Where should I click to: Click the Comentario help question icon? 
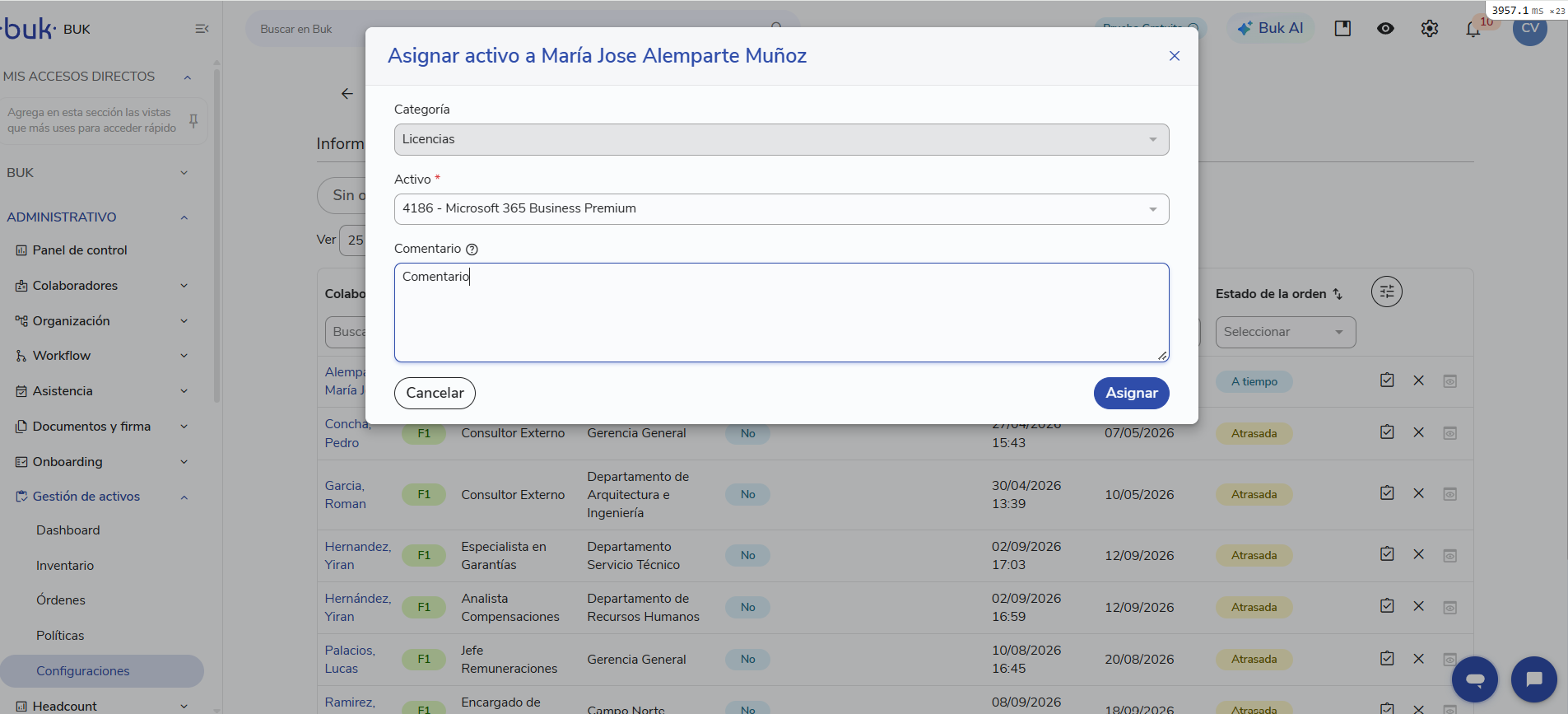pos(472,250)
